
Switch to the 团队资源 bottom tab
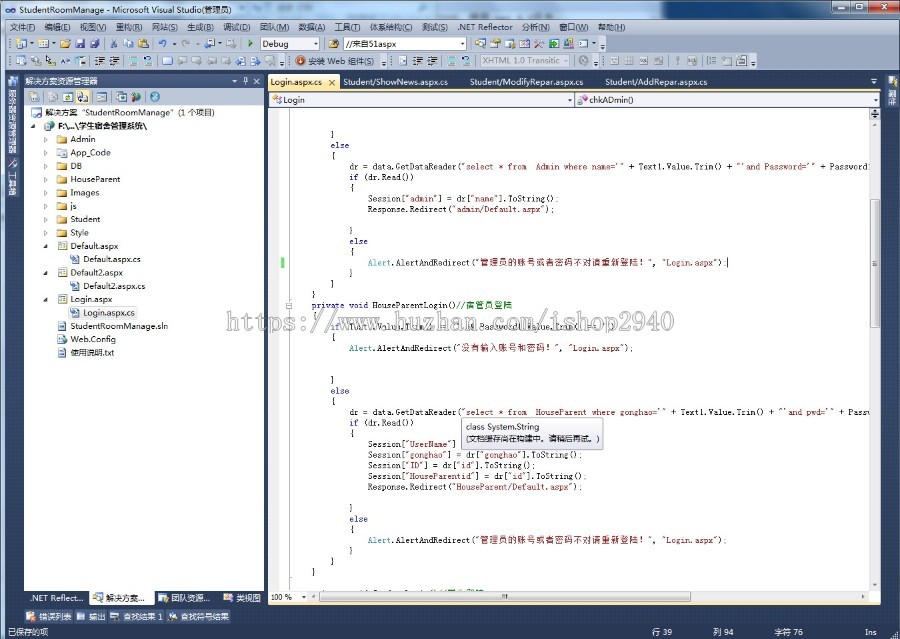[x=184, y=598]
